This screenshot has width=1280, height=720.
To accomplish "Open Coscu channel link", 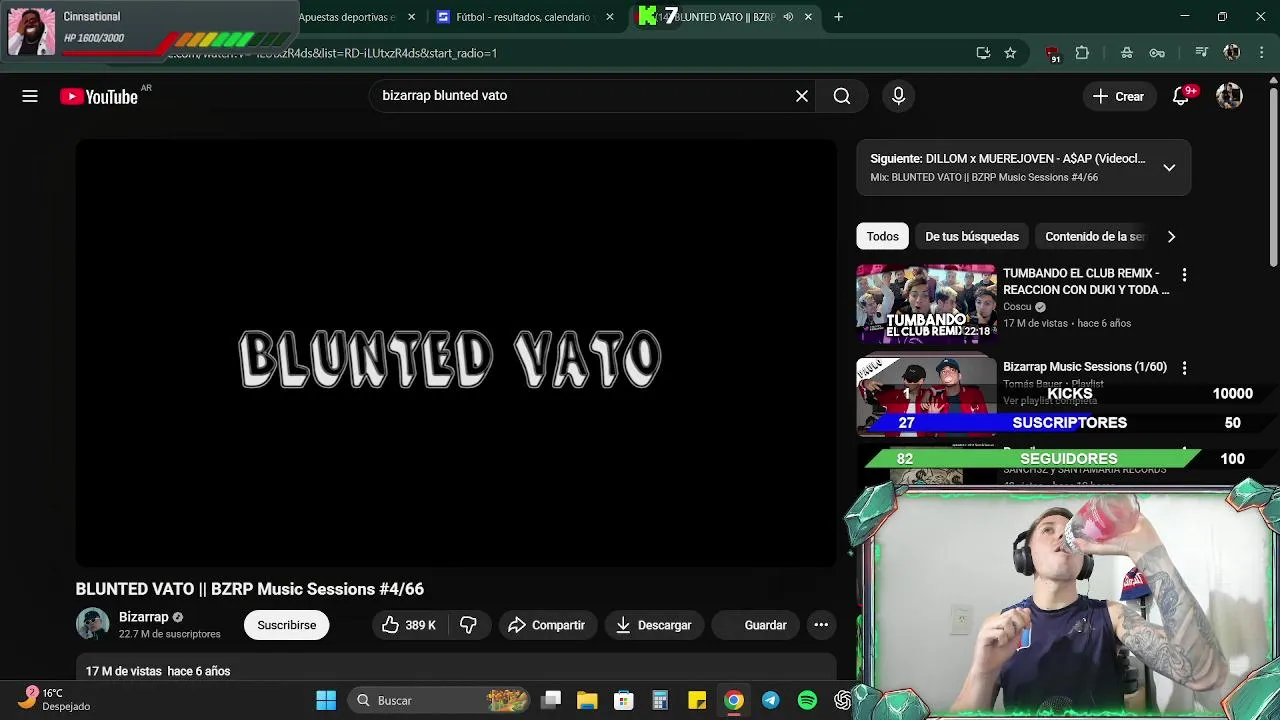I will point(1017,307).
